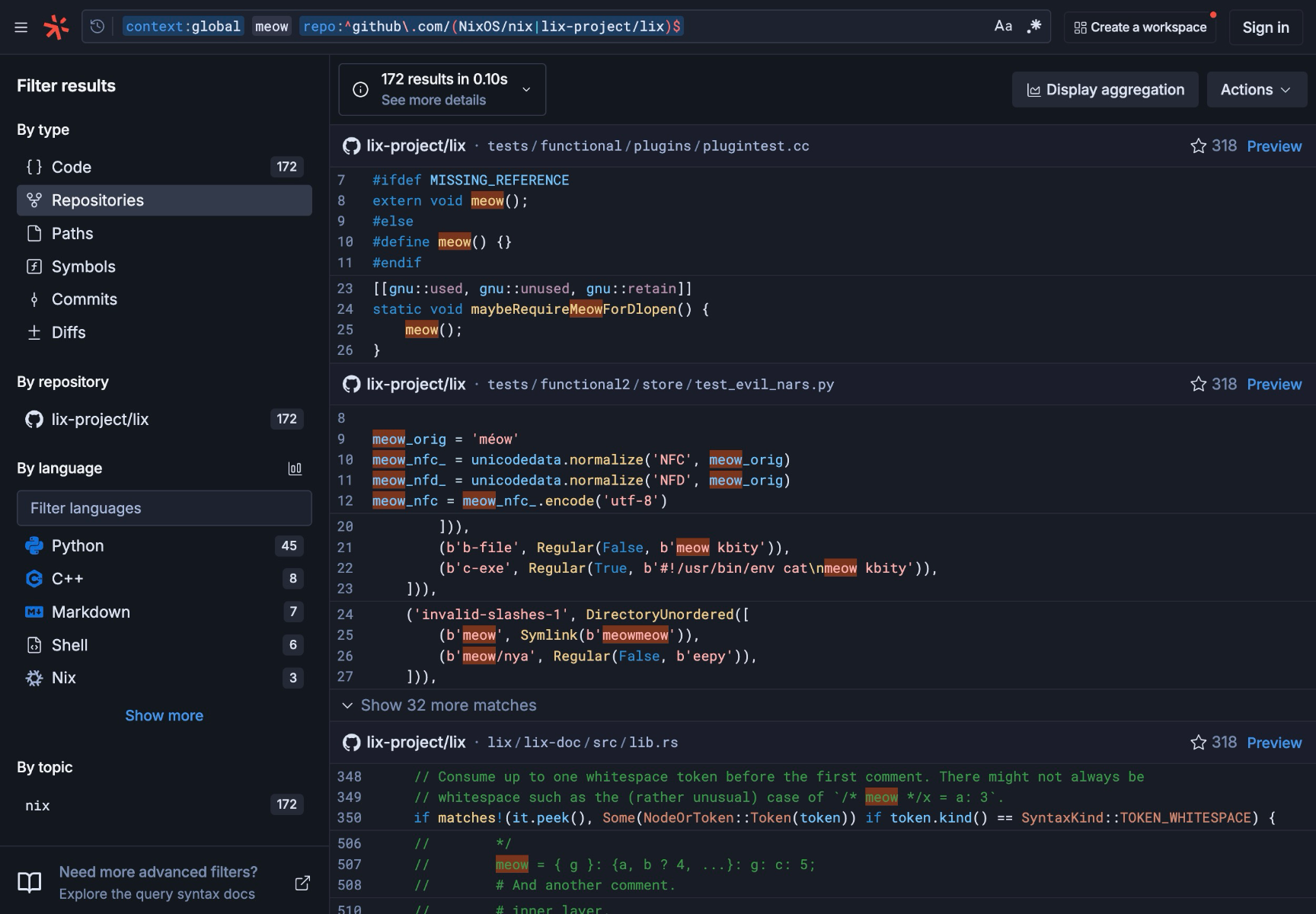Select lix-project/lix repository filter
The image size is (1316, 914).
coord(164,419)
